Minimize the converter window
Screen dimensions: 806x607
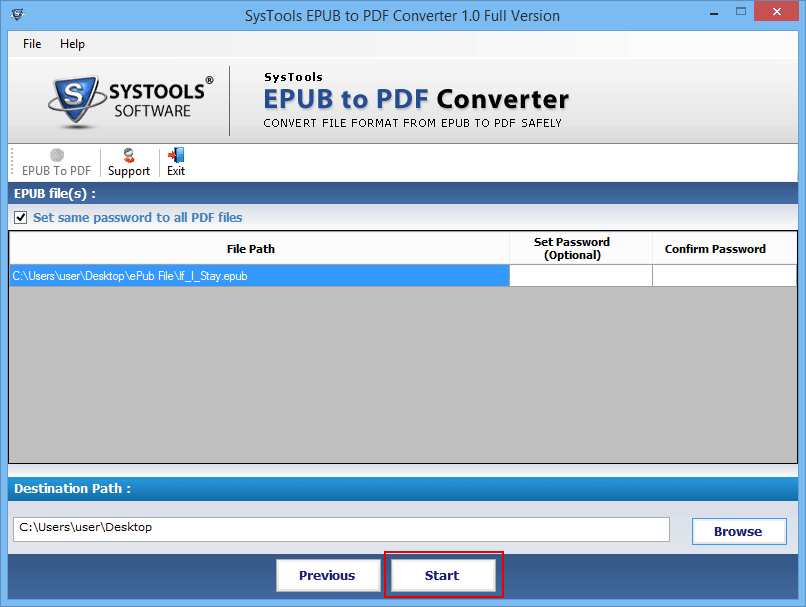713,12
